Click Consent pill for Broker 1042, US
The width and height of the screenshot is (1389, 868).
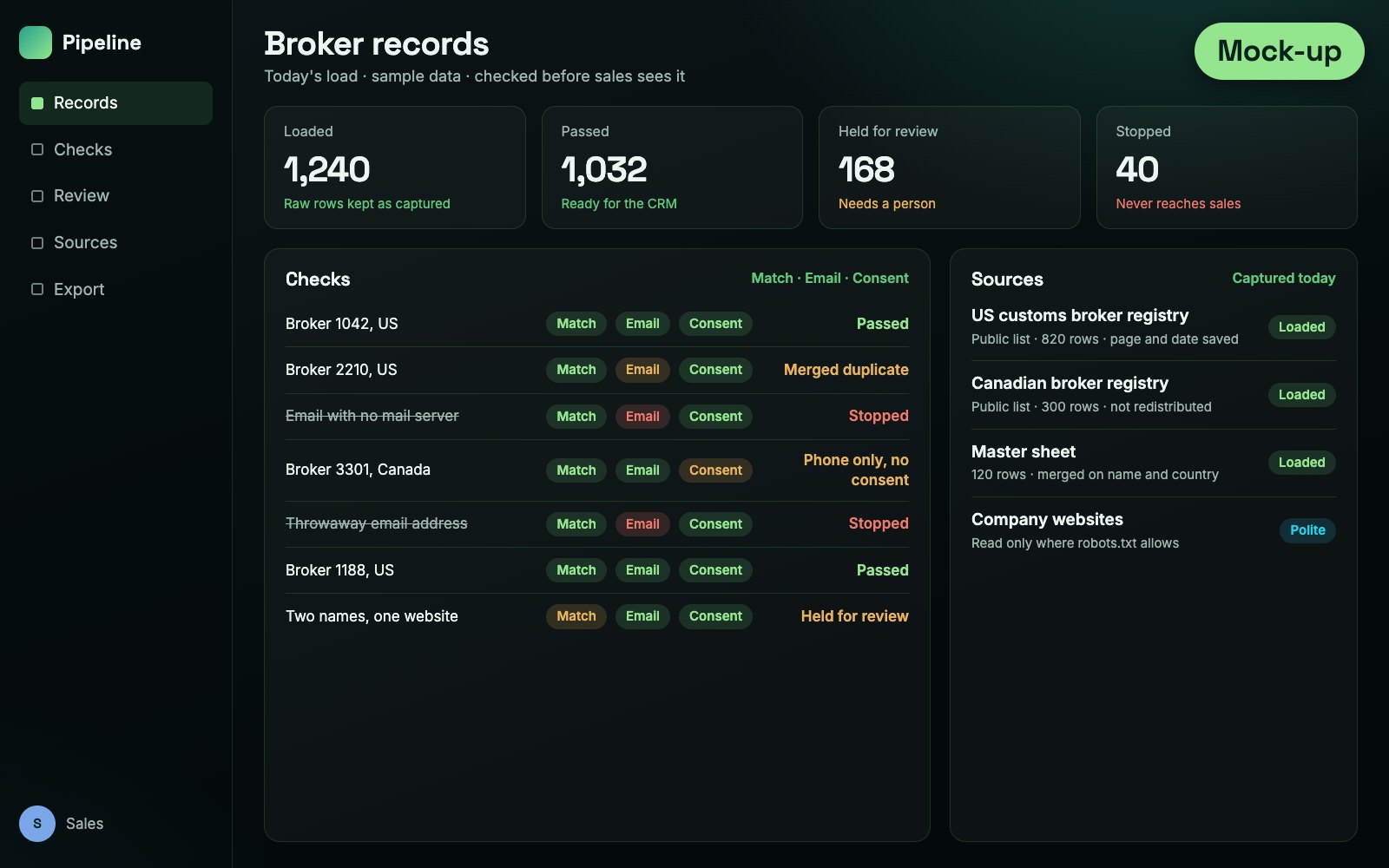(715, 324)
